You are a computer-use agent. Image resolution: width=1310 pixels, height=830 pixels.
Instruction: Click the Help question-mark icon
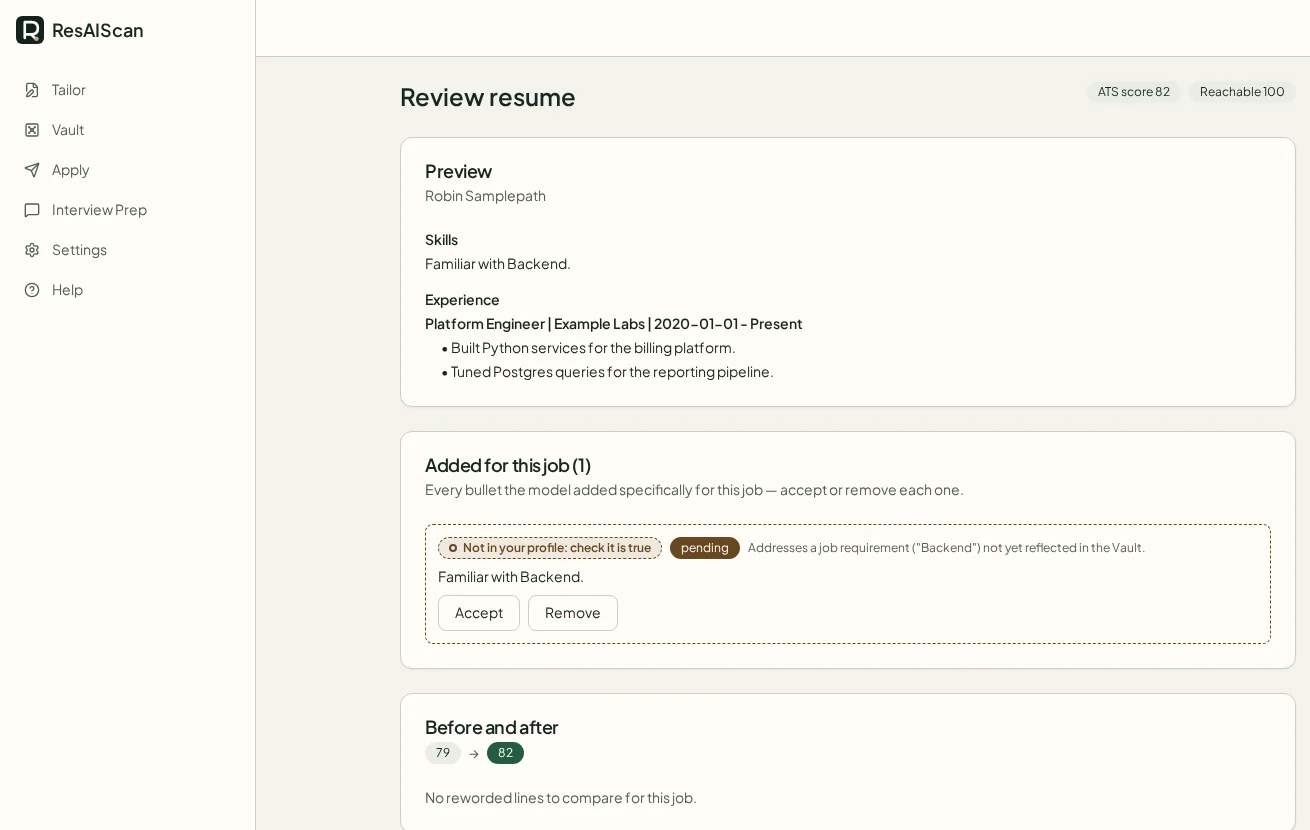(32, 290)
